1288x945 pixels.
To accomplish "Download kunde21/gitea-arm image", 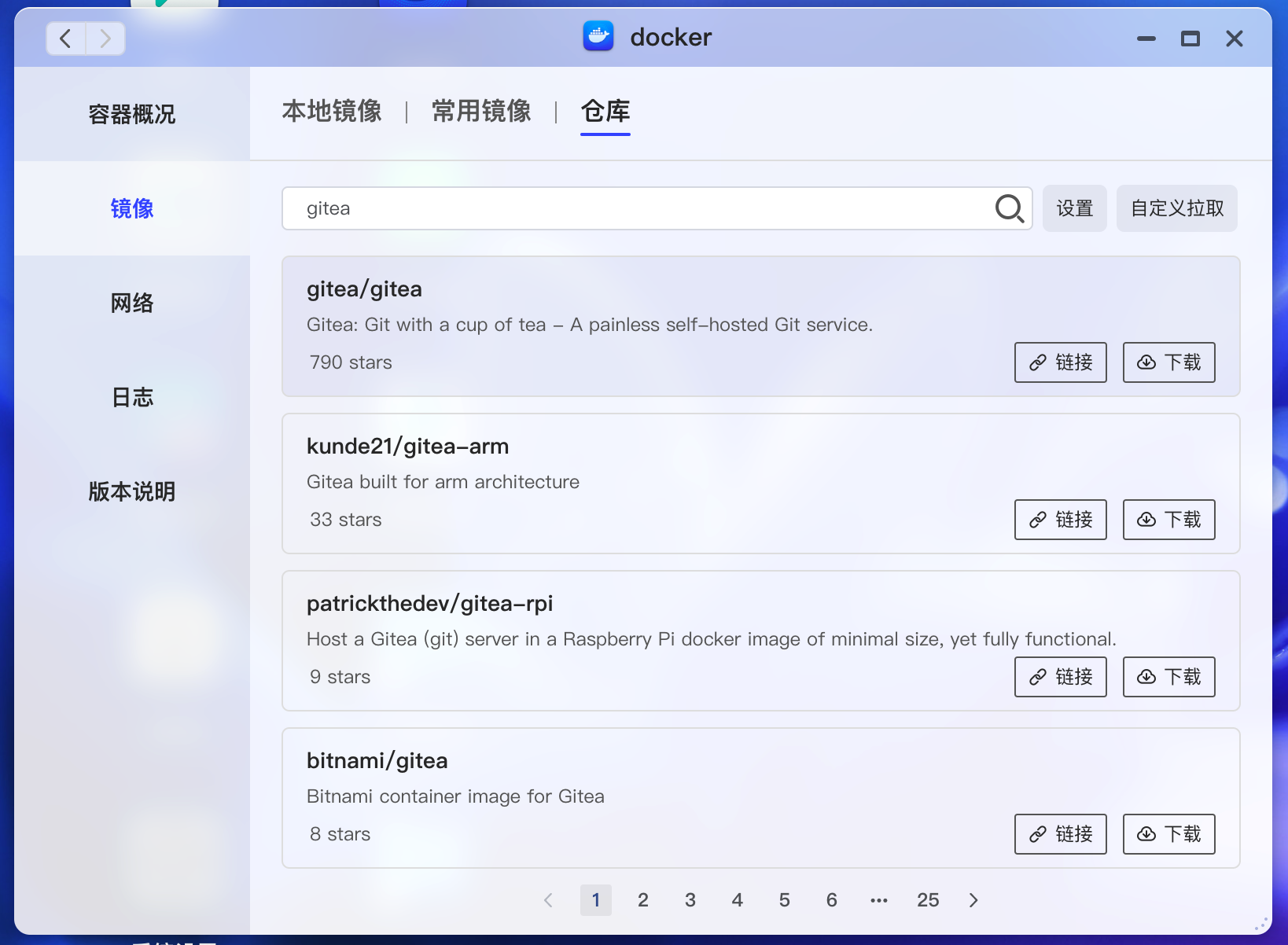I will click(1168, 520).
